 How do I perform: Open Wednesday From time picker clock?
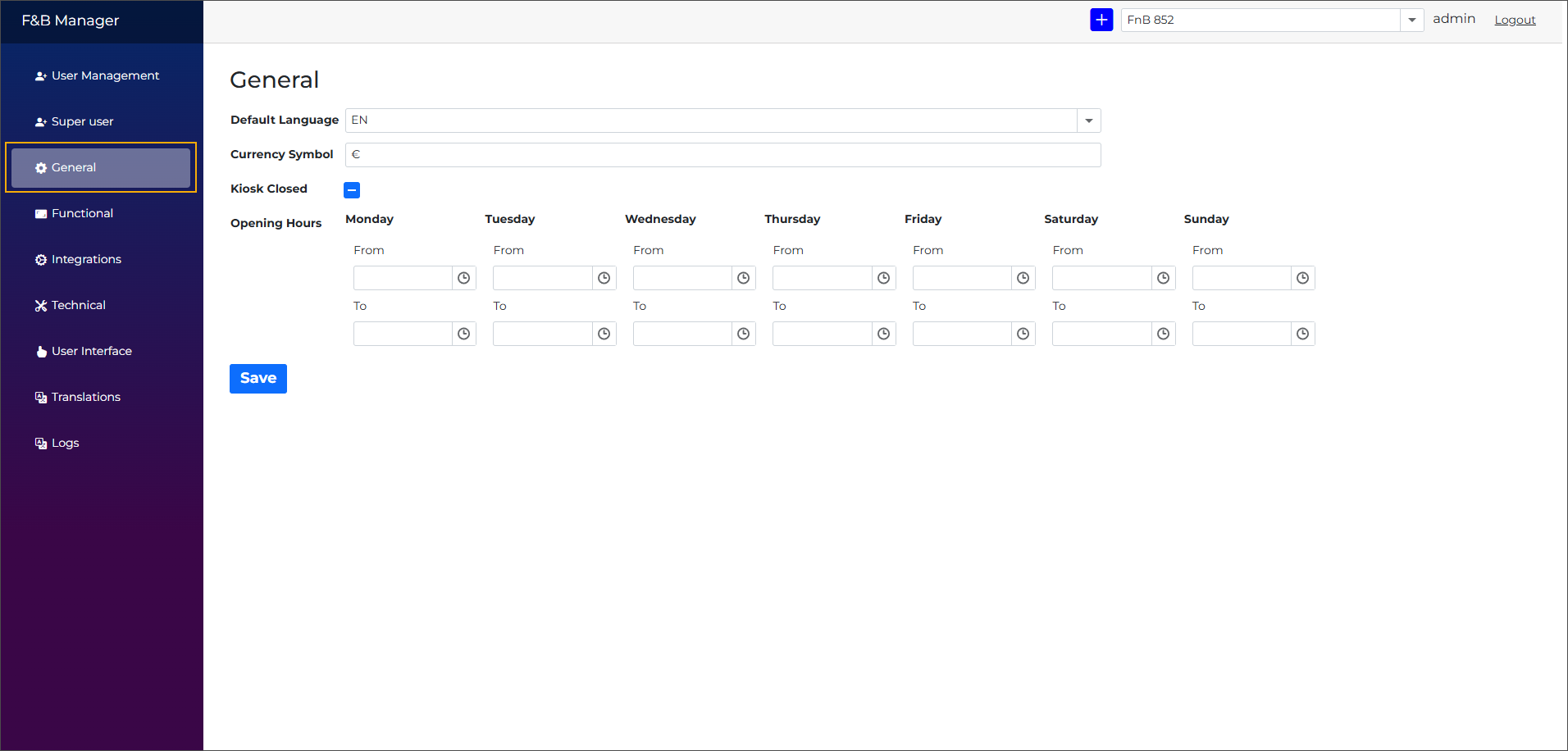click(x=743, y=278)
